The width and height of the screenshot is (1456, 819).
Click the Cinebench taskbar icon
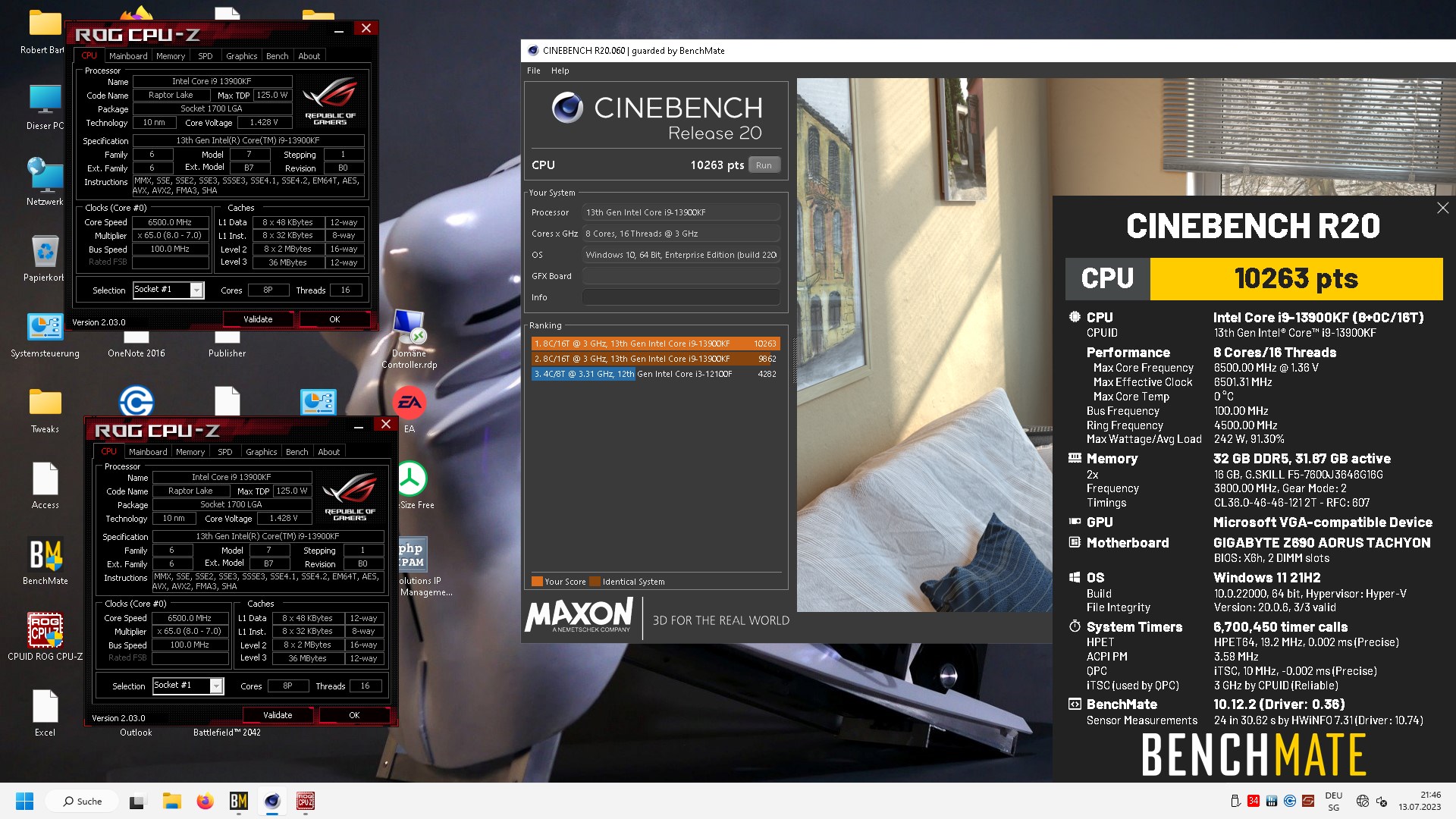272,801
